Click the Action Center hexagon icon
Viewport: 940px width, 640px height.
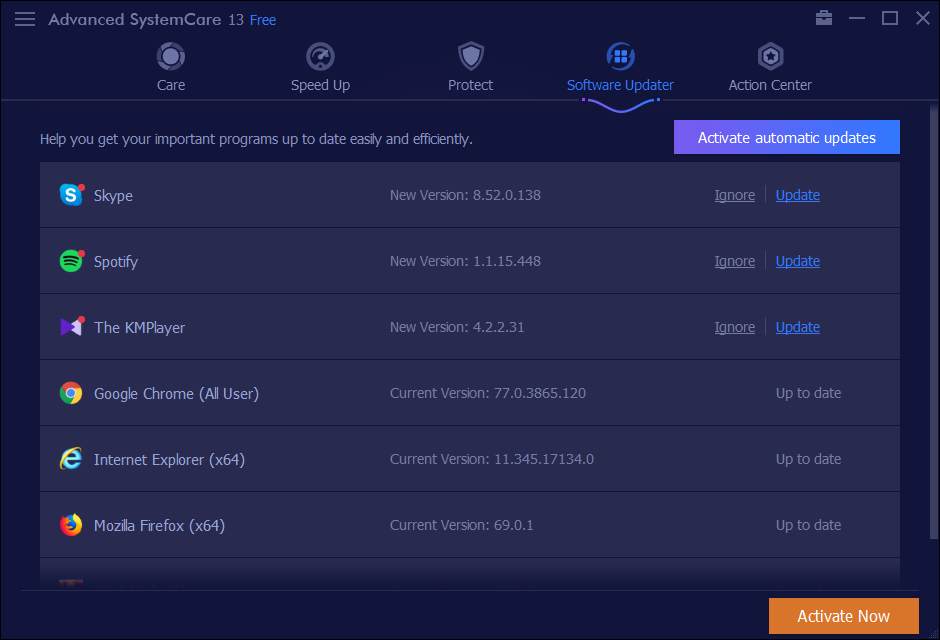tap(770, 56)
